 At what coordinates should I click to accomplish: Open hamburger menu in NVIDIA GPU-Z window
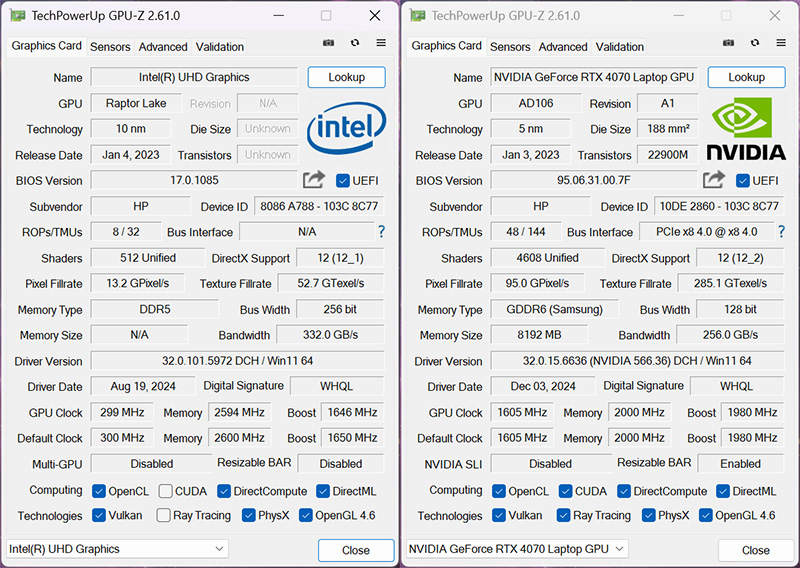click(781, 43)
